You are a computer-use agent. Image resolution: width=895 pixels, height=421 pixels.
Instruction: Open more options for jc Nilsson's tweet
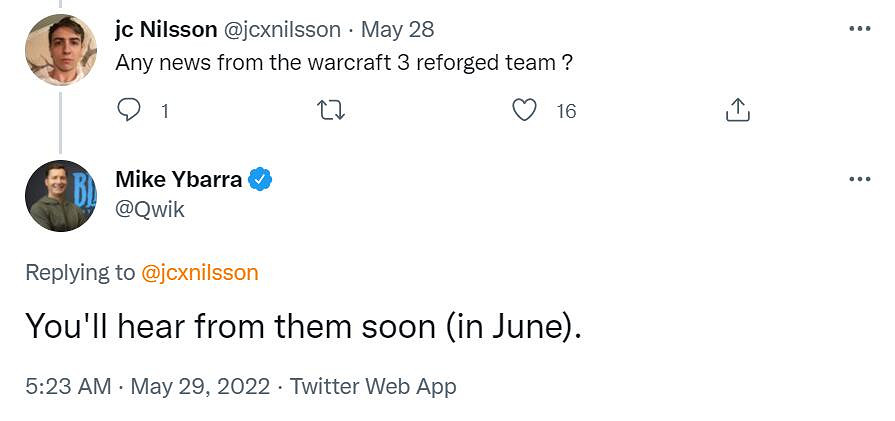tap(859, 29)
